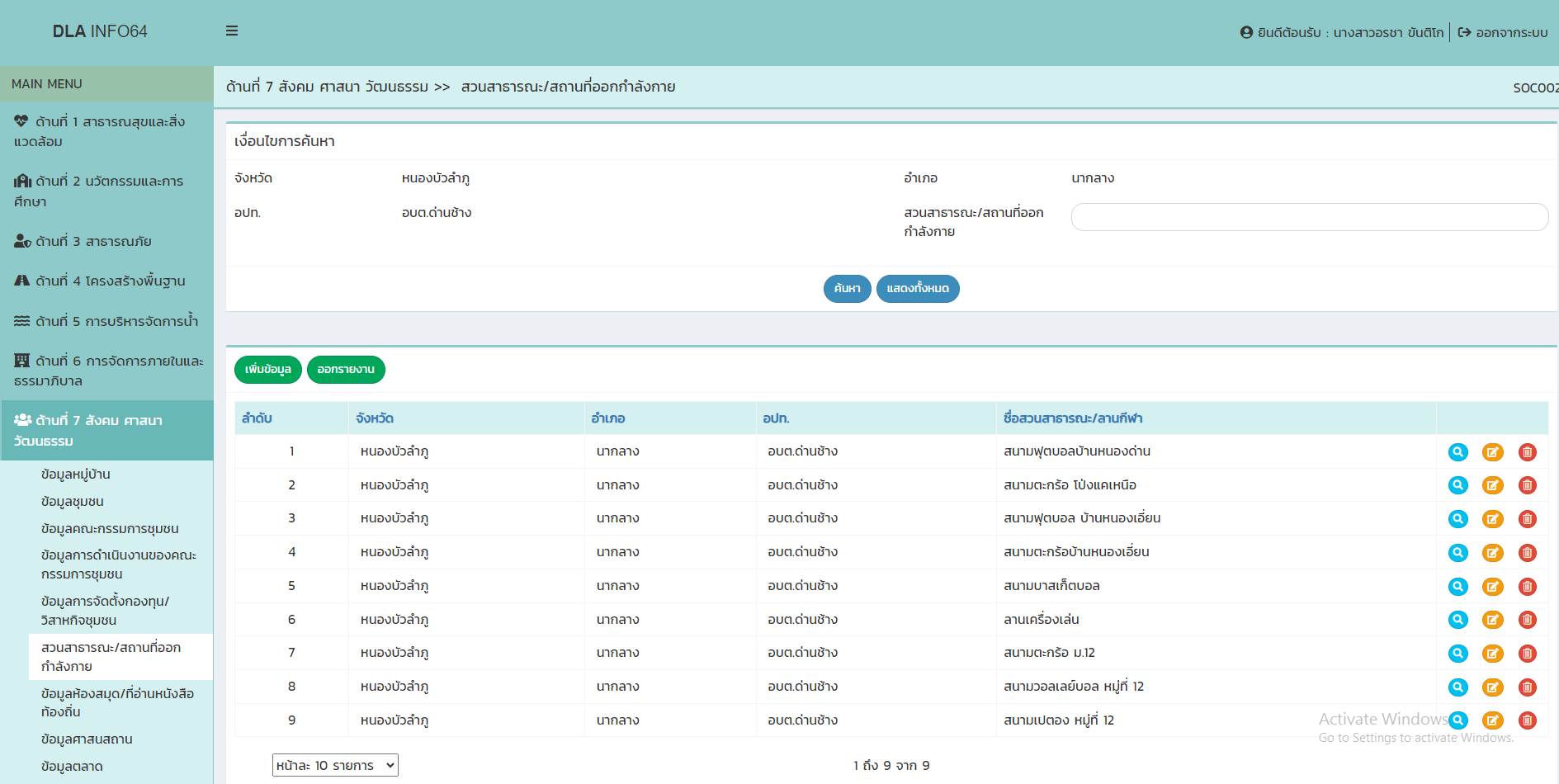This screenshot has height=784, width=1559.
Task: Edit row 9 สนามเปตอง หมู่ที่ 12
Action: click(x=1493, y=720)
